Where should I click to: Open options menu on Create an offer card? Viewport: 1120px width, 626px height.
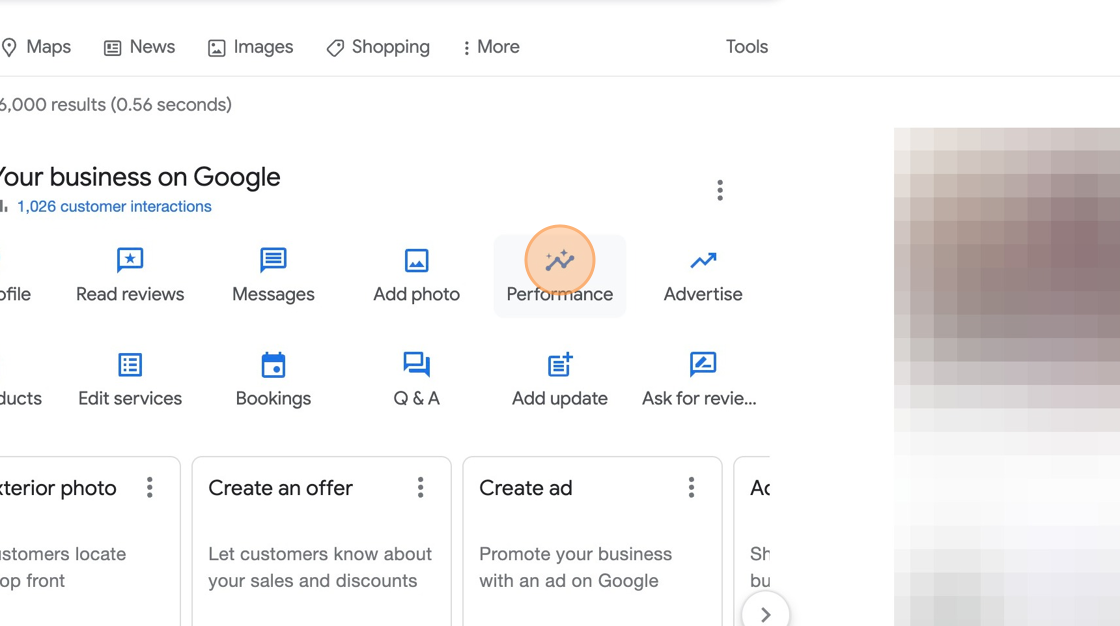421,487
